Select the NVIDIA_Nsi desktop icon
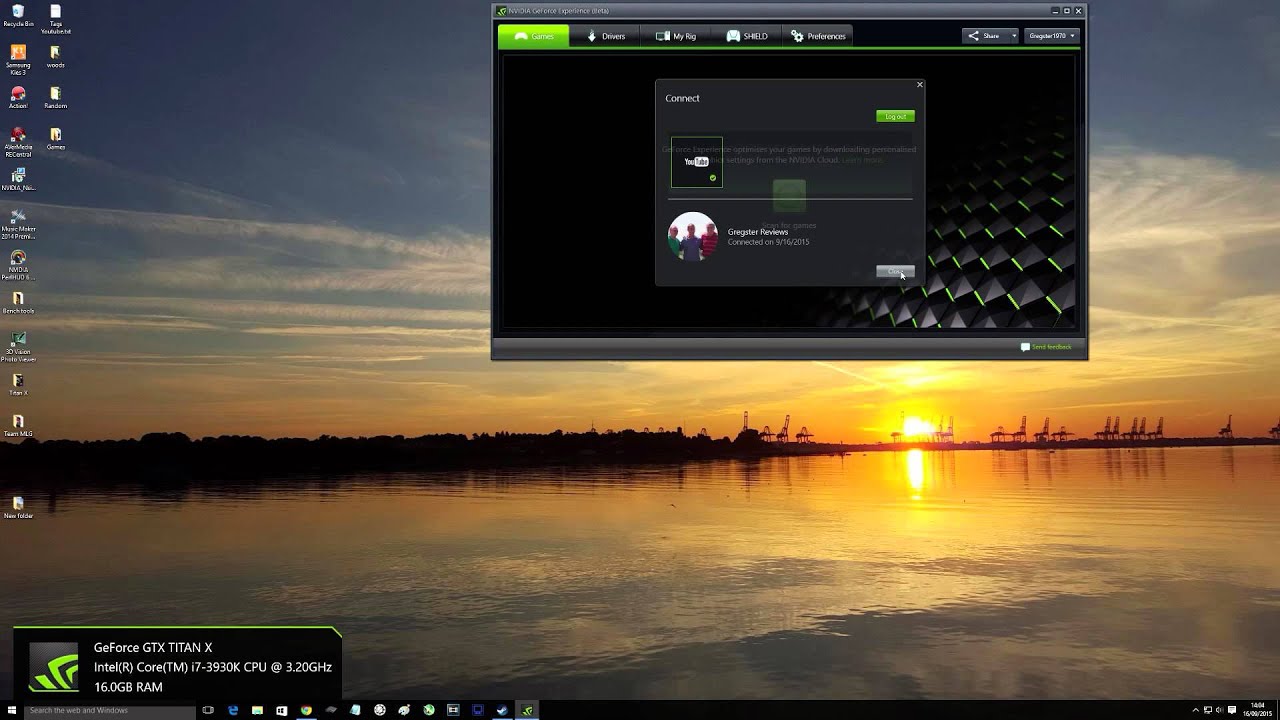The height and width of the screenshot is (720, 1280). point(18,180)
